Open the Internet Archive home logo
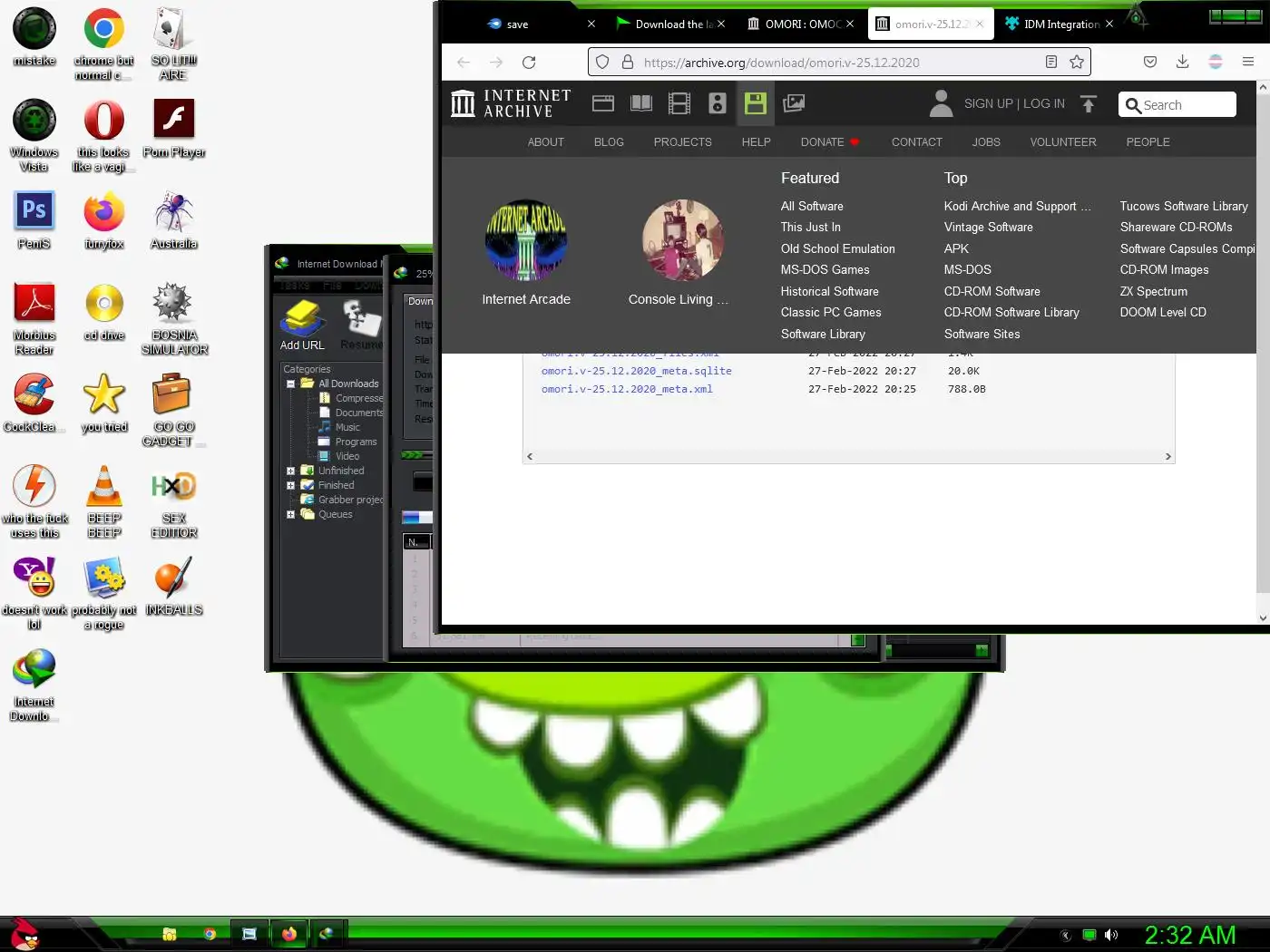The width and height of the screenshot is (1270, 952). tap(511, 103)
